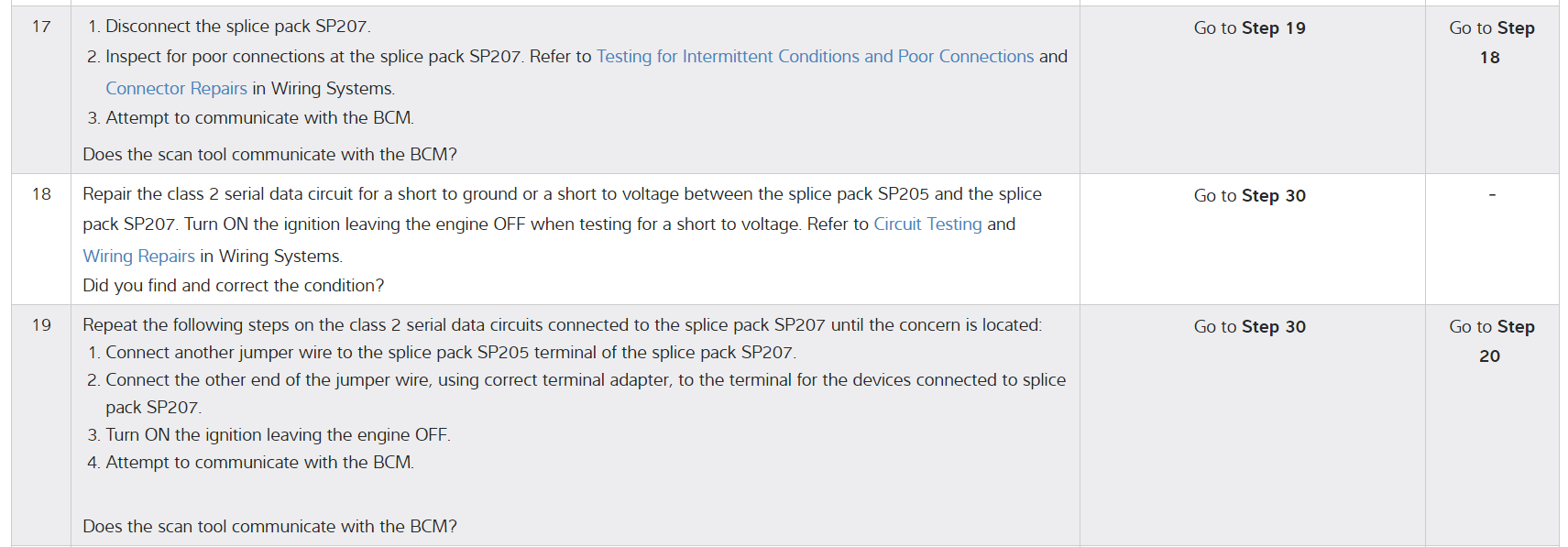Click 'Turn ON the ignition' item in step 19

pos(278,435)
